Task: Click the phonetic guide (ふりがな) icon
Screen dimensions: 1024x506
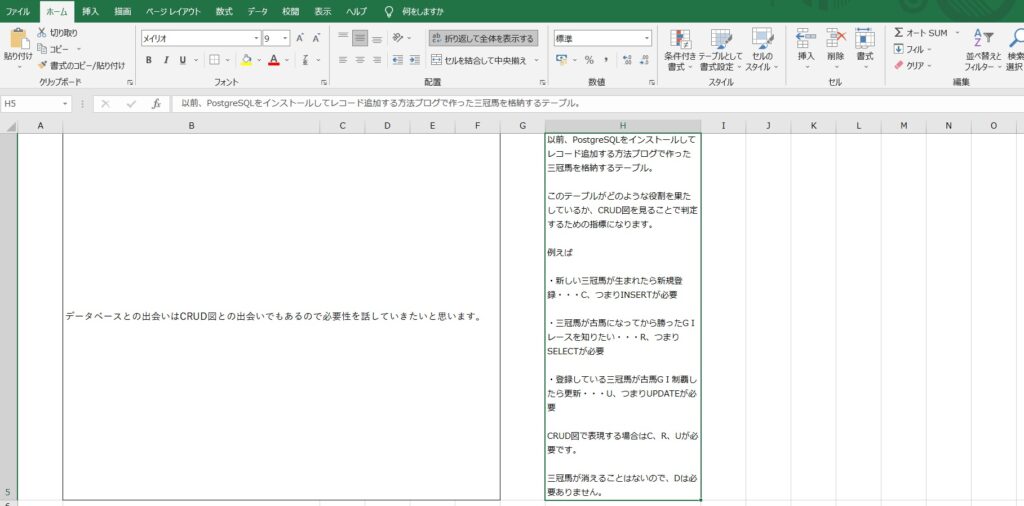Action: pos(305,60)
